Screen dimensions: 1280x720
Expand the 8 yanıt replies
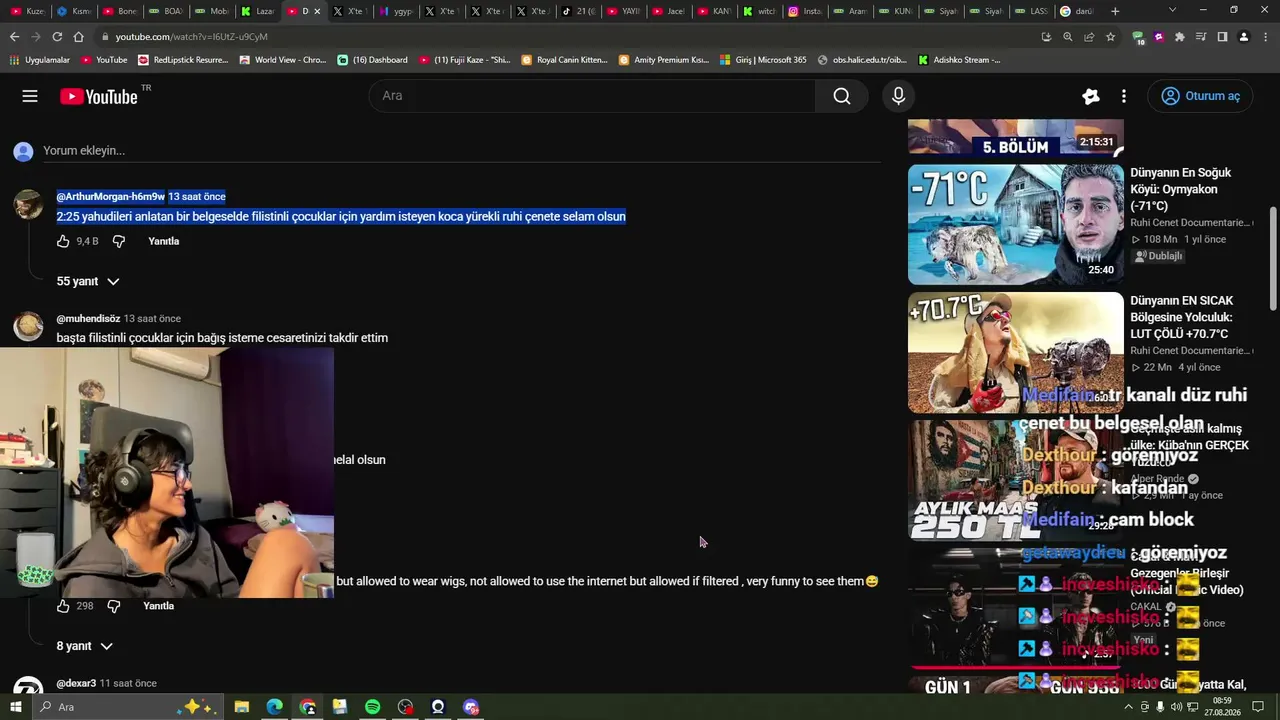(85, 646)
